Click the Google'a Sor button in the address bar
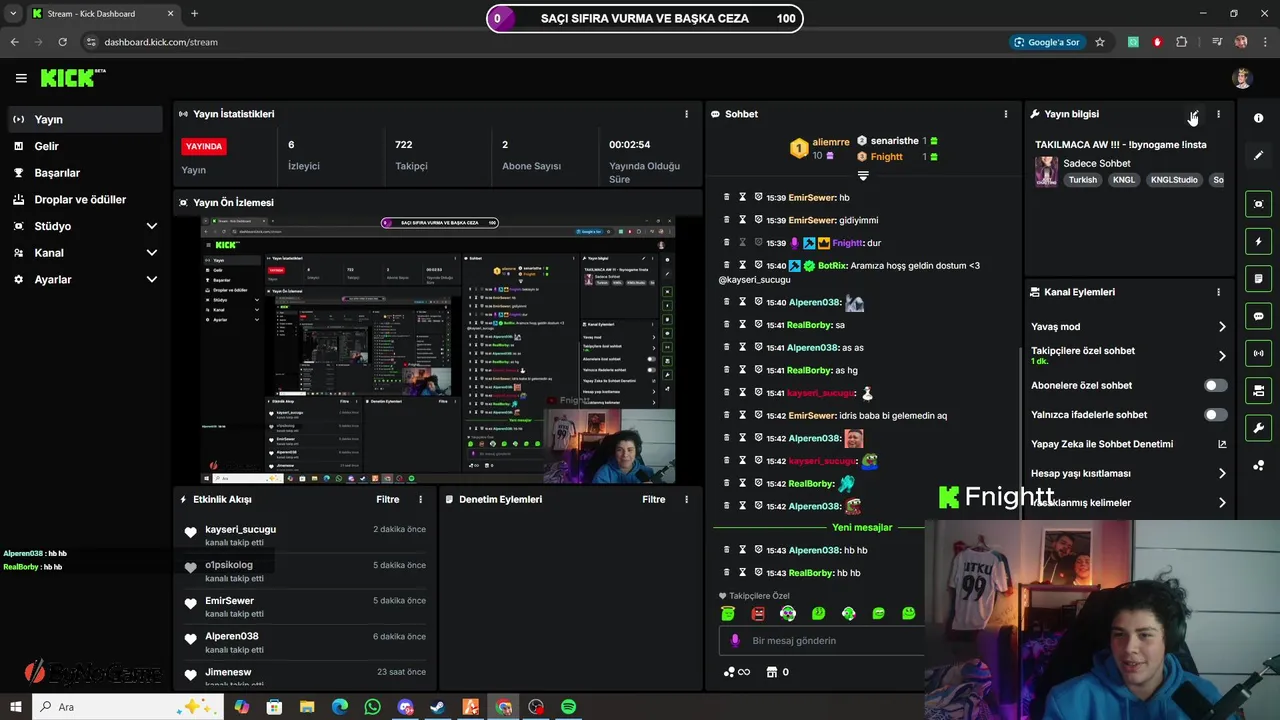The image size is (1280, 720). click(x=1046, y=42)
